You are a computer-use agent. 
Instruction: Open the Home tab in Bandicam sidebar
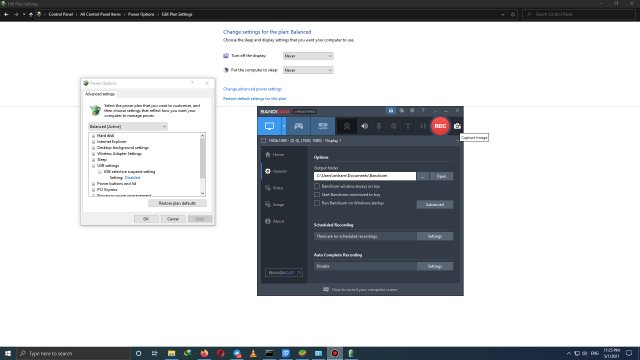click(x=275, y=154)
